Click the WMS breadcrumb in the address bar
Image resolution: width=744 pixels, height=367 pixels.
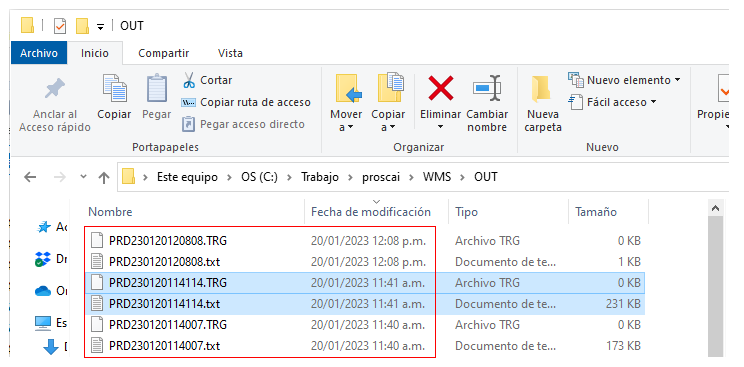click(x=437, y=178)
